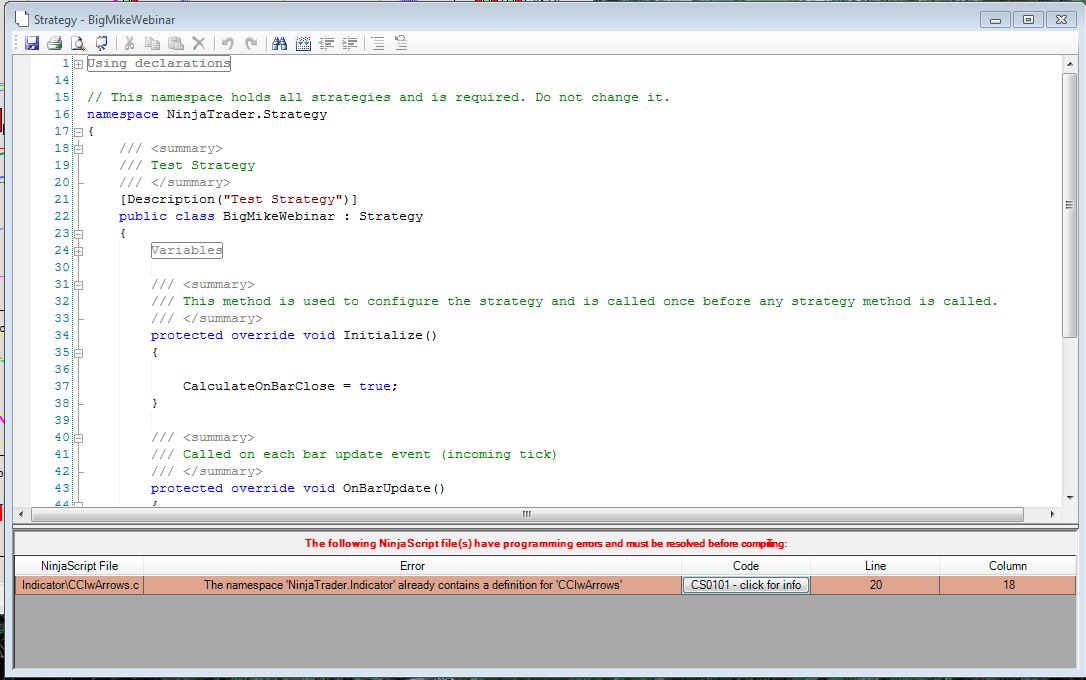Click the CS0101 - click for info button

[746, 585]
